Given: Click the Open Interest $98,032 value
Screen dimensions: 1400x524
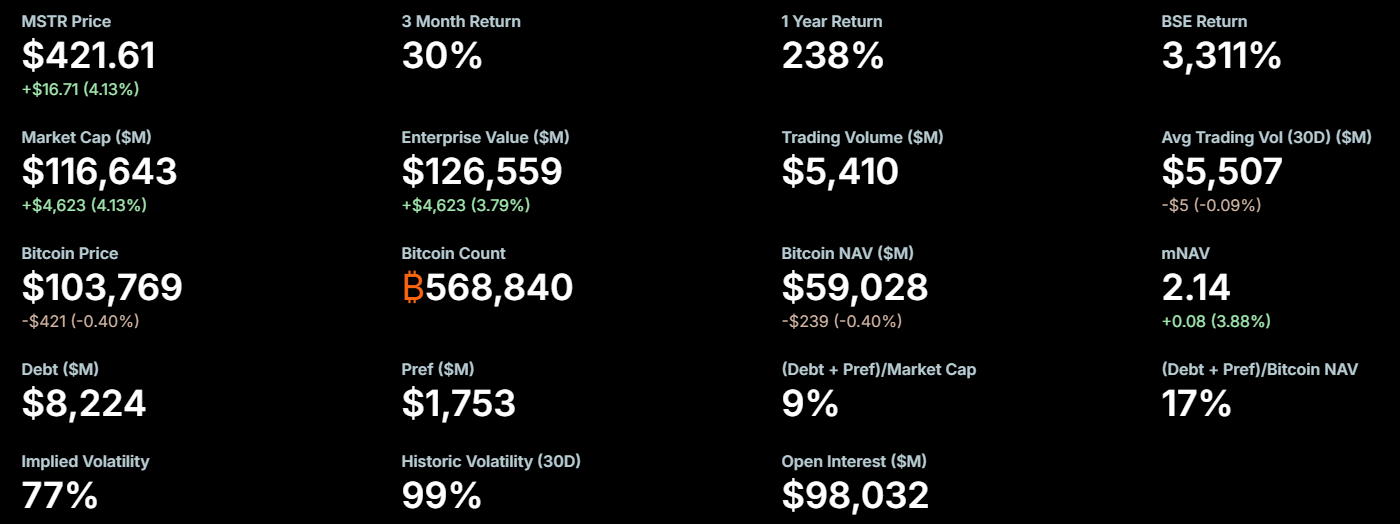Looking at the screenshot, I should (x=855, y=496).
